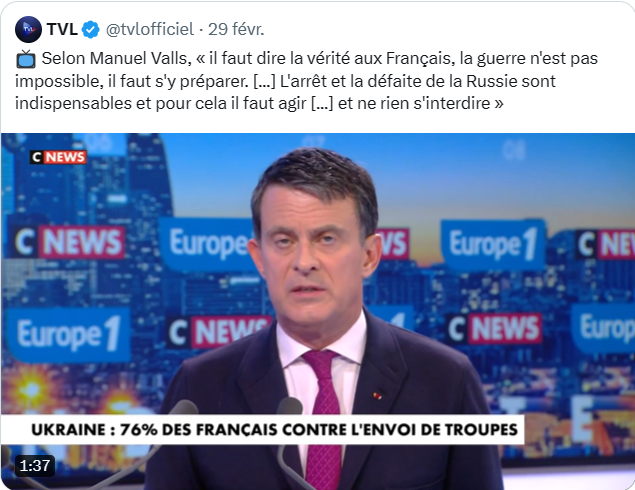The height and width of the screenshot is (490, 635).
Task: Play the Manuel Valls video
Action: [318, 311]
